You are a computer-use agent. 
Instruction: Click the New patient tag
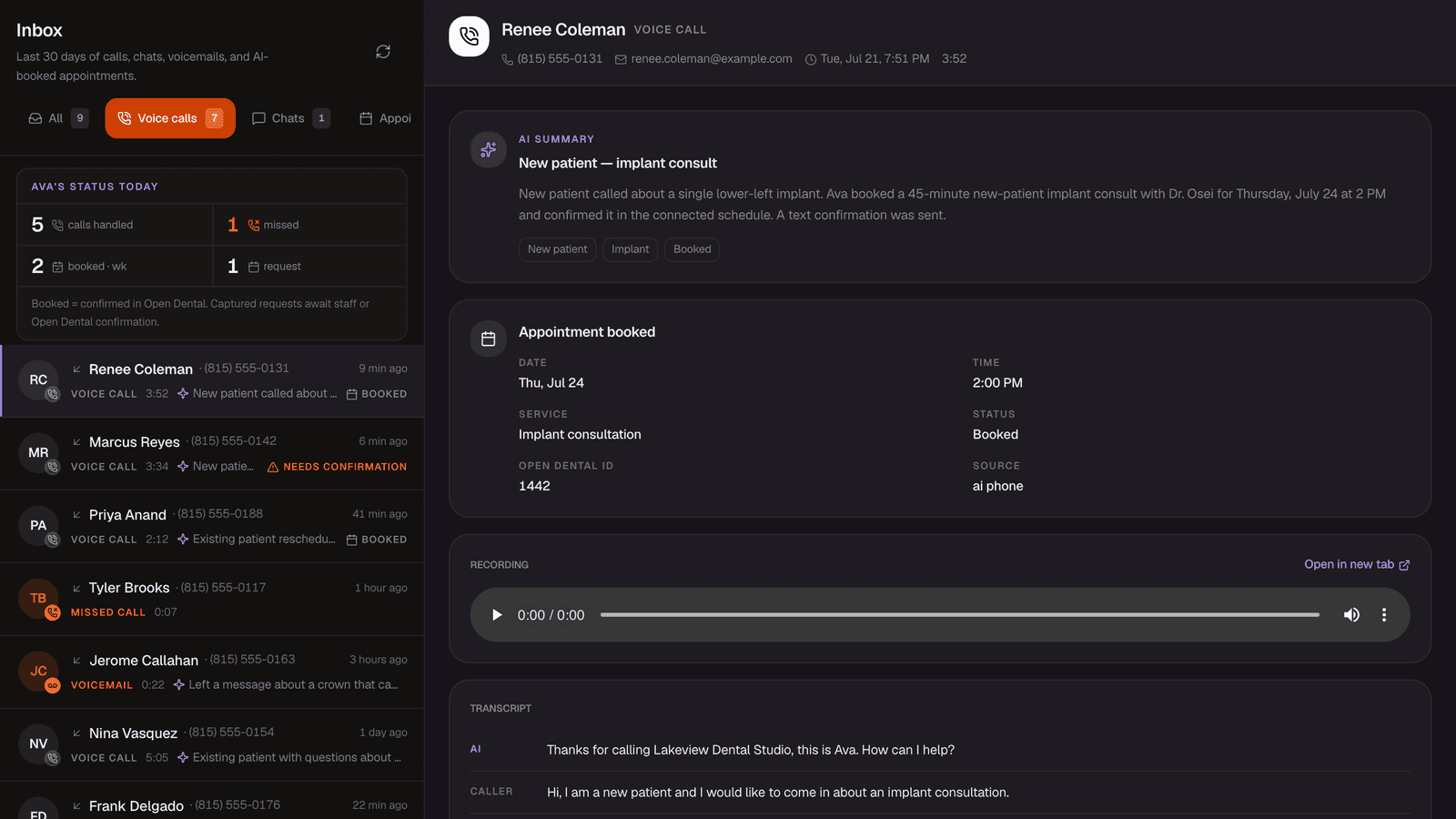point(558,249)
